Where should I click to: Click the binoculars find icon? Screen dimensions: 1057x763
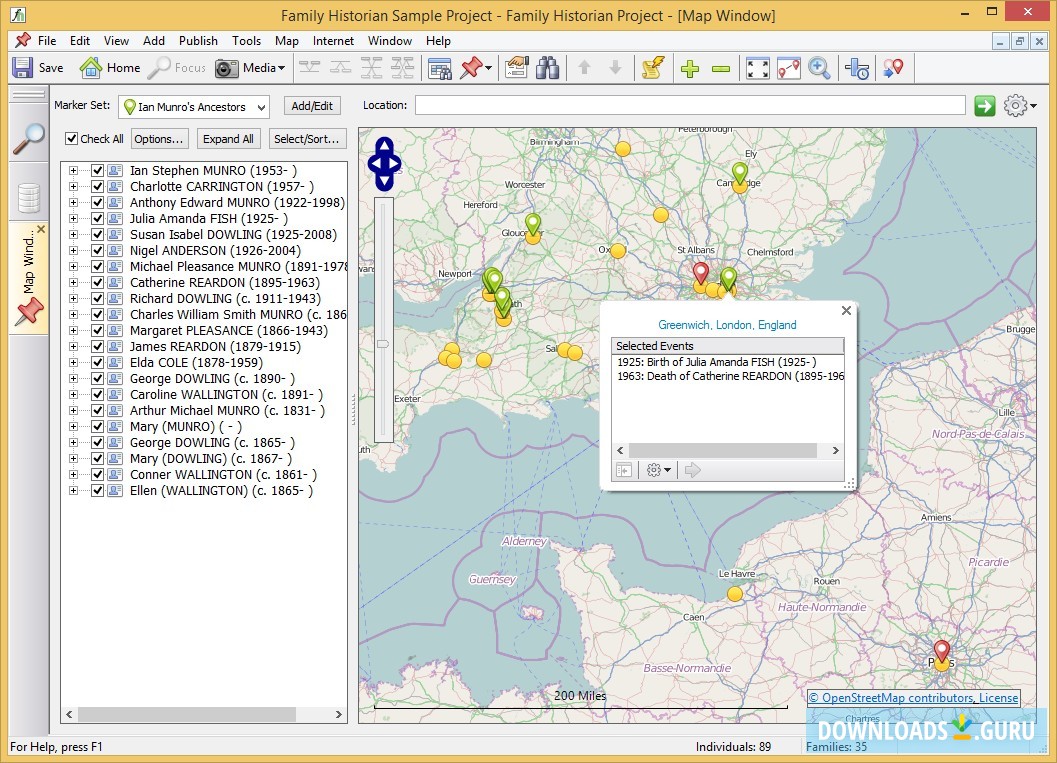pos(547,68)
